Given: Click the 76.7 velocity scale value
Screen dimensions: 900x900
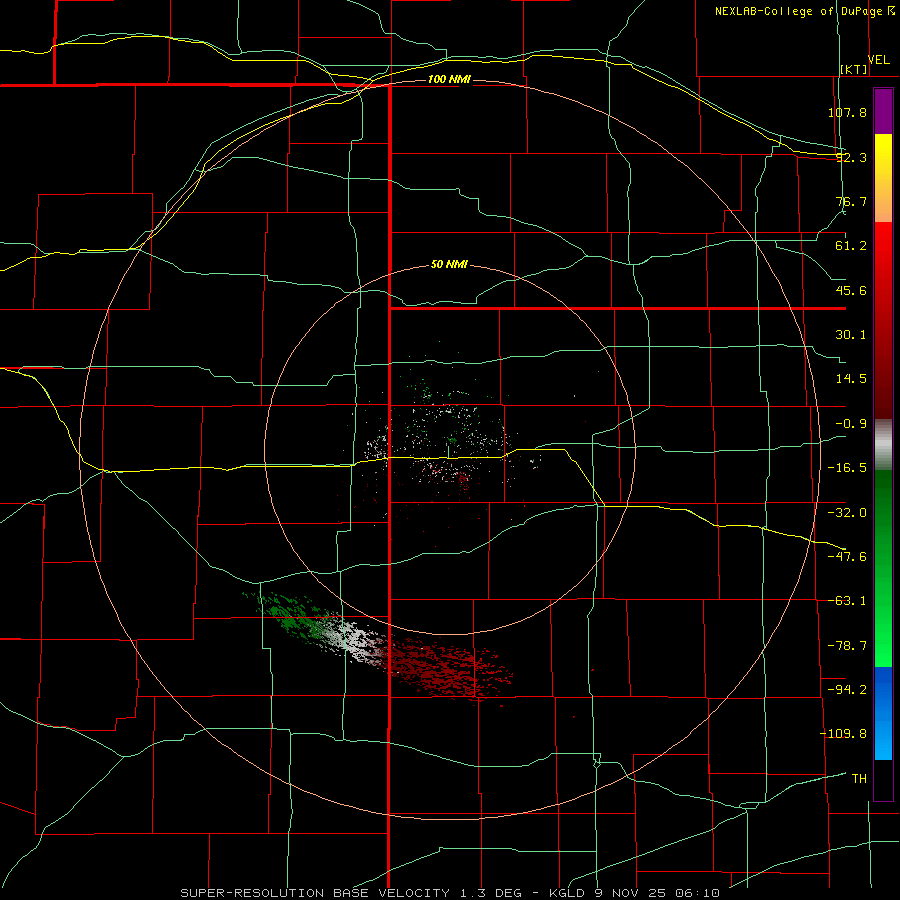Looking at the screenshot, I should [x=851, y=201].
